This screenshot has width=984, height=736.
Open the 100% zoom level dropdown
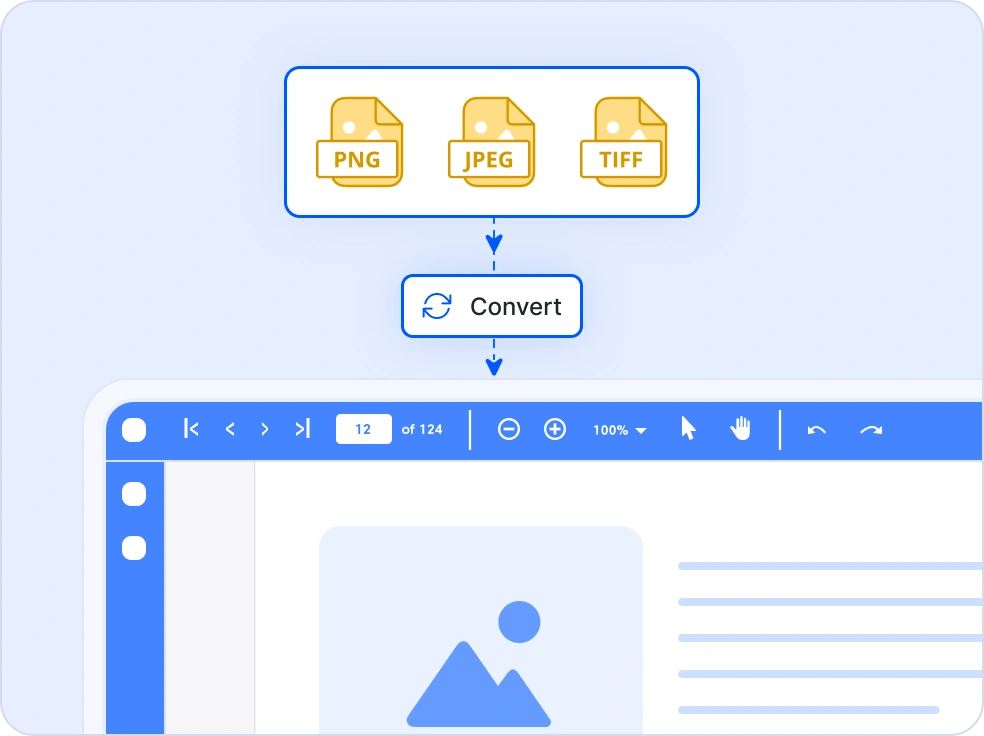618,430
